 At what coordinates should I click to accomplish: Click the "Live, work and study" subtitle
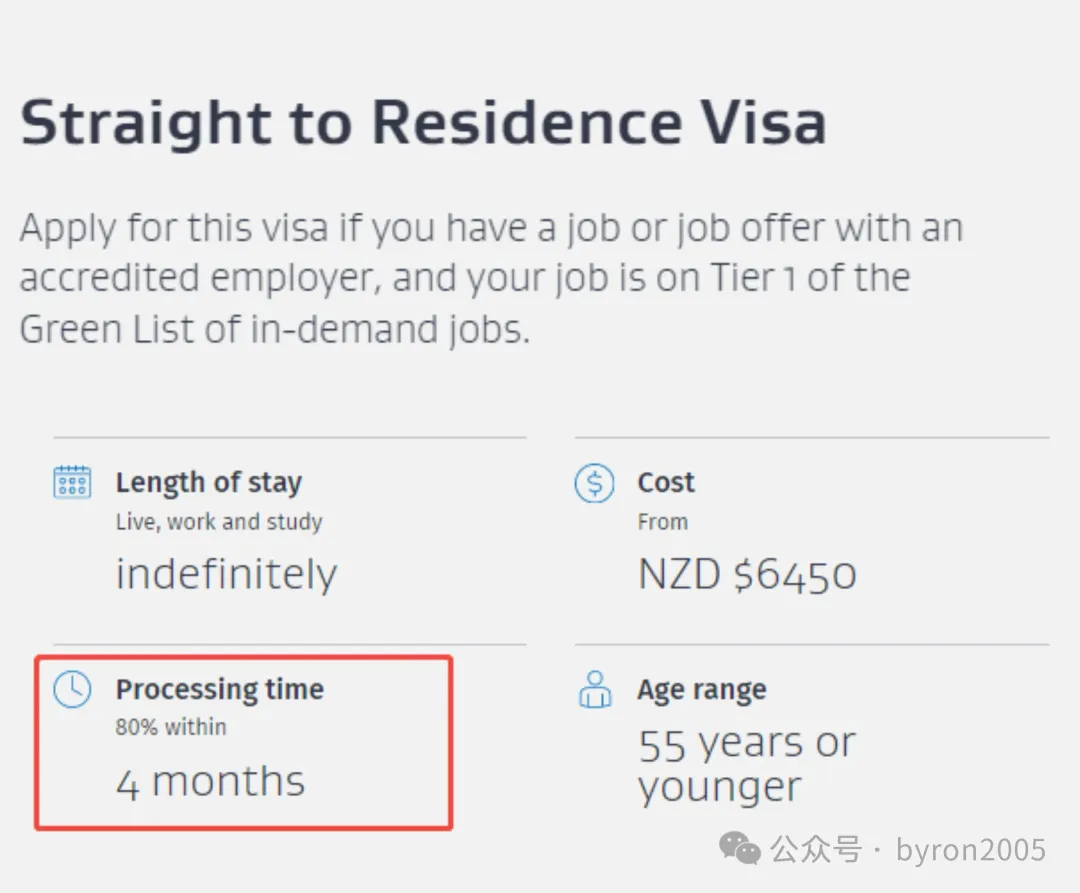coord(219,522)
